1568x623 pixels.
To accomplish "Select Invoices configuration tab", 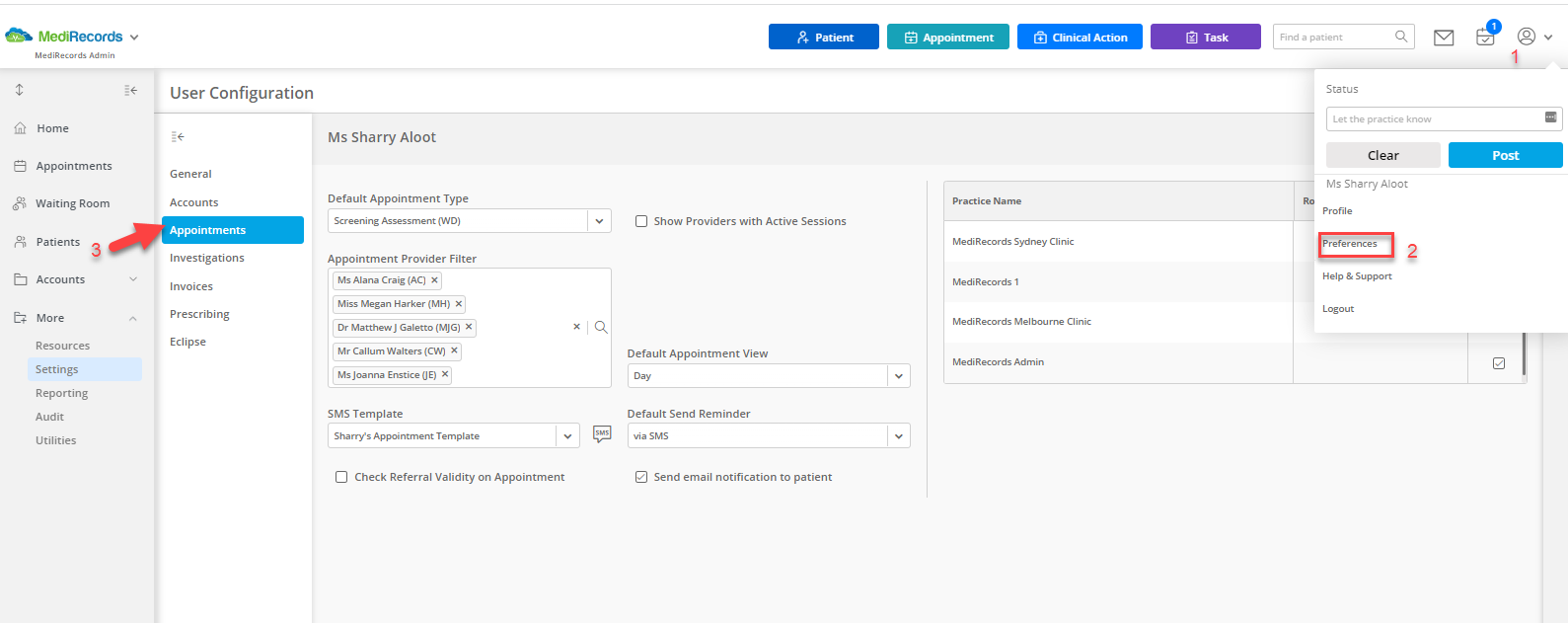I will (190, 286).
